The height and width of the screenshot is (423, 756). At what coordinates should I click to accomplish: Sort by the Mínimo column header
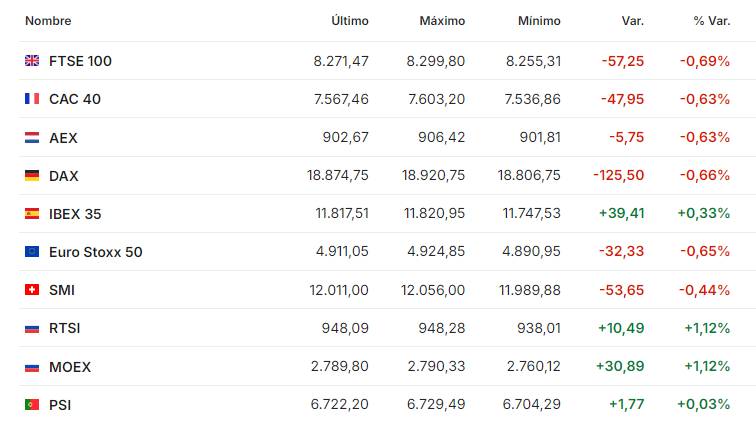tap(539, 21)
